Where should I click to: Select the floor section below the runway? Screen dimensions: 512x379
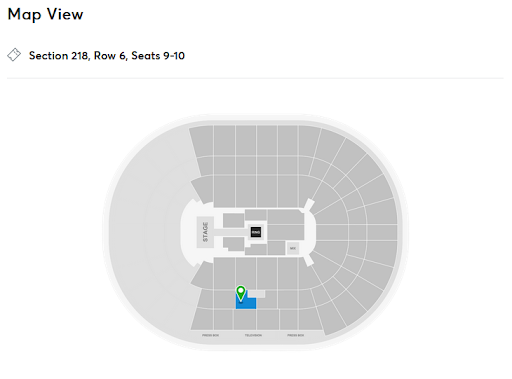tap(233, 244)
